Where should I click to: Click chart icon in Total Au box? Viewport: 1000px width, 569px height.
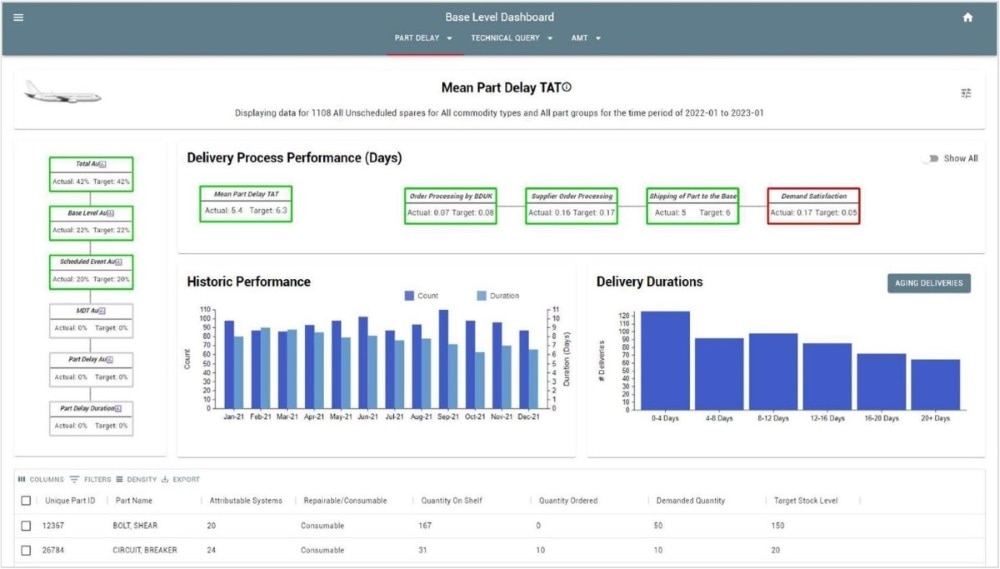click(x=103, y=165)
